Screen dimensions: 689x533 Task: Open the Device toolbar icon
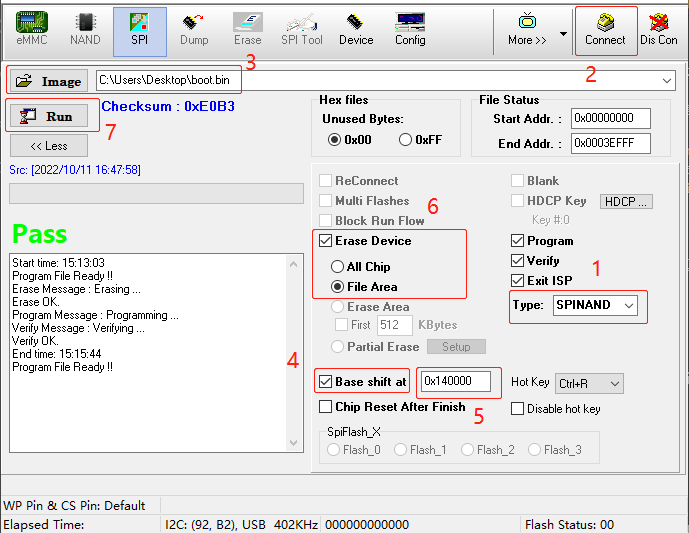click(x=355, y=28)
